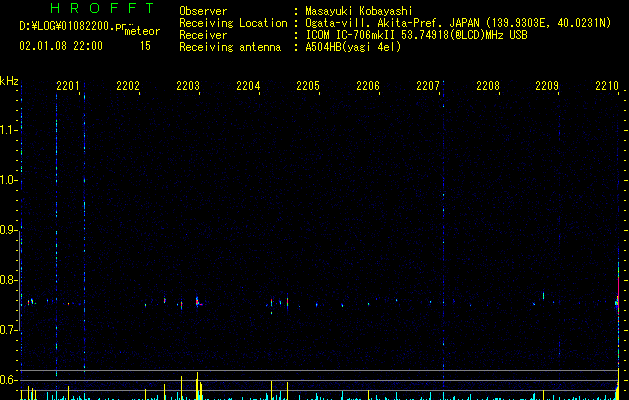Image resolution: width=629 pixels, height=400 pixels.
Task: Click the meteor echo just after 2203
Action: click(x=198, y=302)
